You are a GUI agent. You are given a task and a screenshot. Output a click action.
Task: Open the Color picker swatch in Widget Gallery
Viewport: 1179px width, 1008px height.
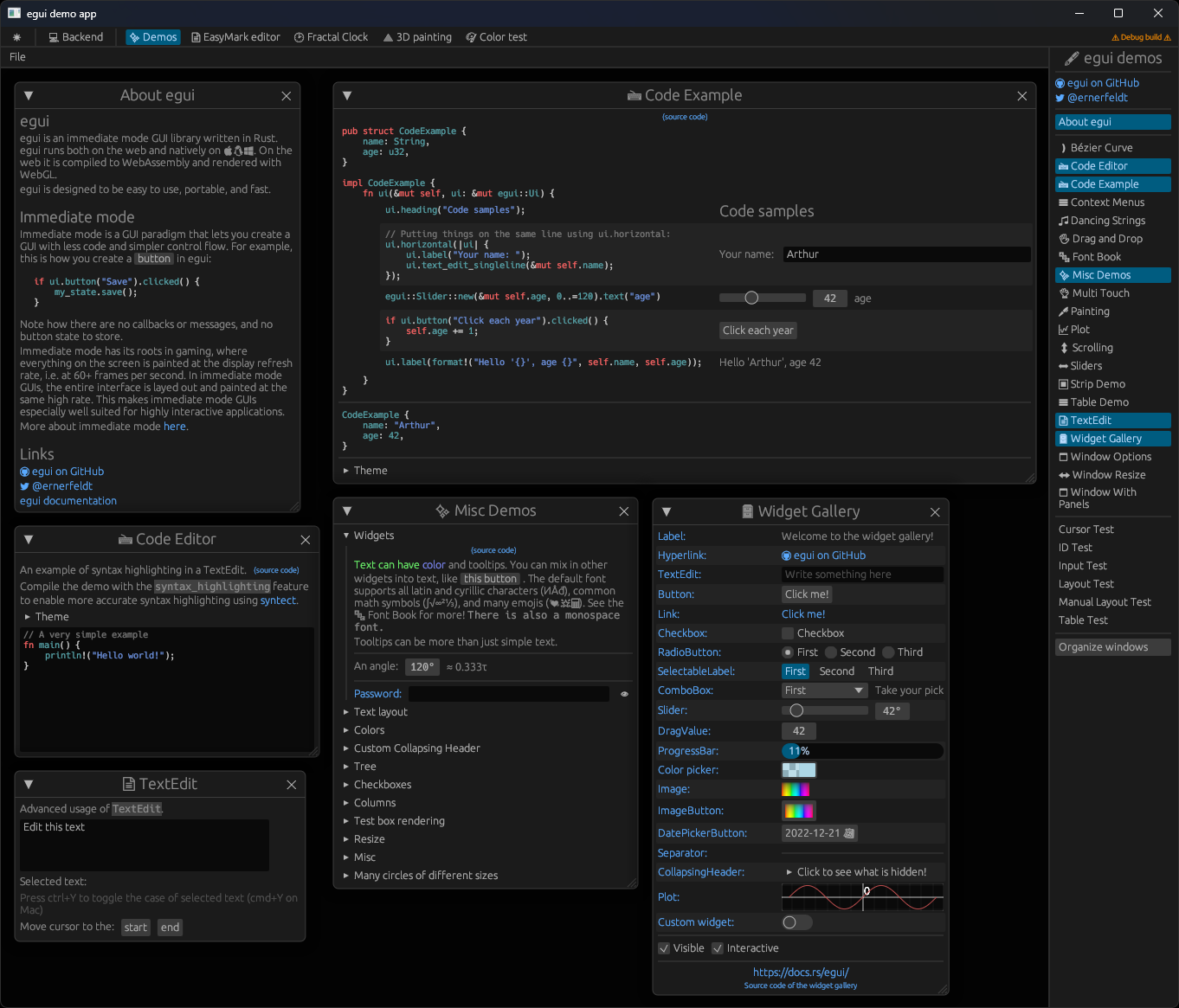[798, 770]
